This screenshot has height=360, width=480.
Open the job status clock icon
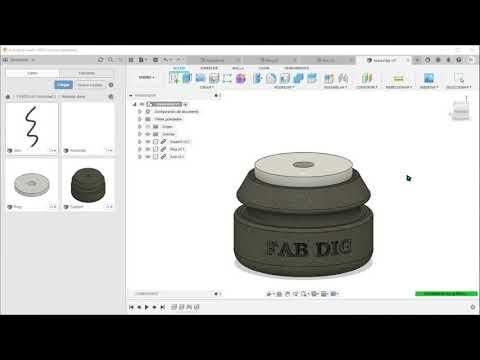coord(438,60)
